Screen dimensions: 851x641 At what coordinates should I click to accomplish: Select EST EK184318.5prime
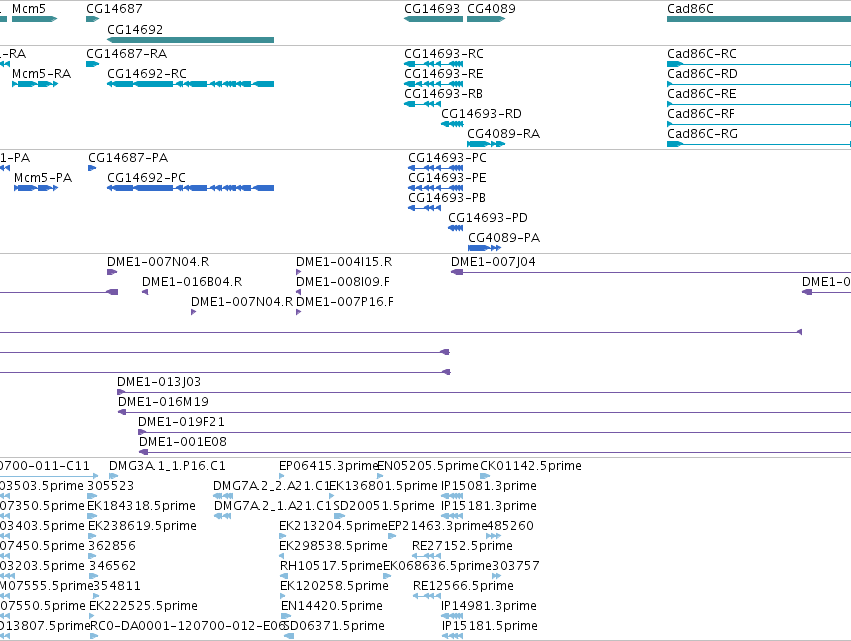(x=92, y=516)
